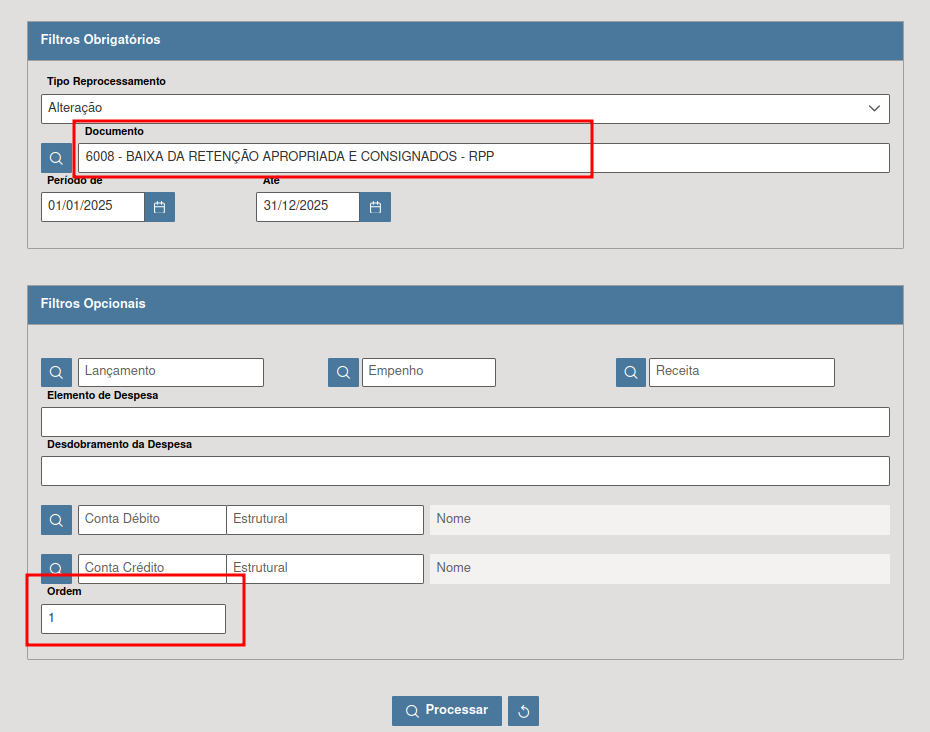
Task: Click the Período de date input 01/01/2025
Action: pos(92,207)
